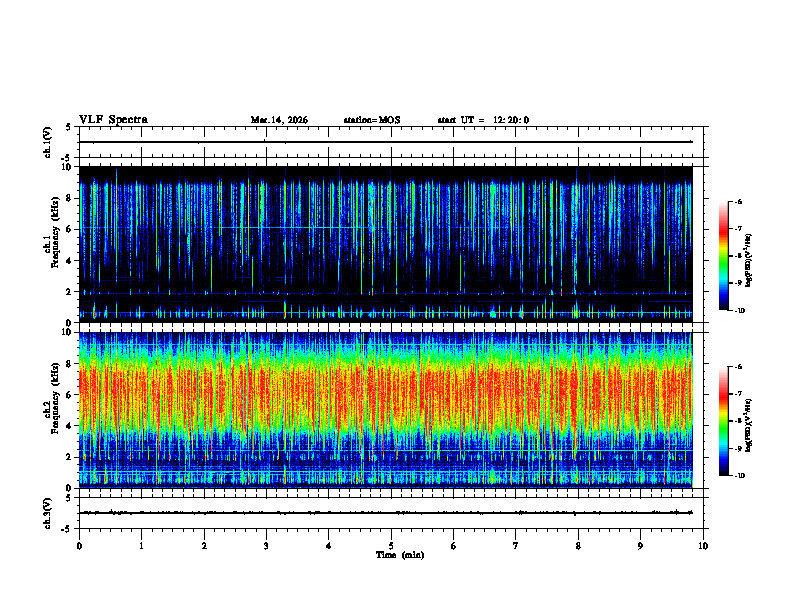
Task: Click the "ch.3(V)" vertical axis label
Action: tap(48, 513)
